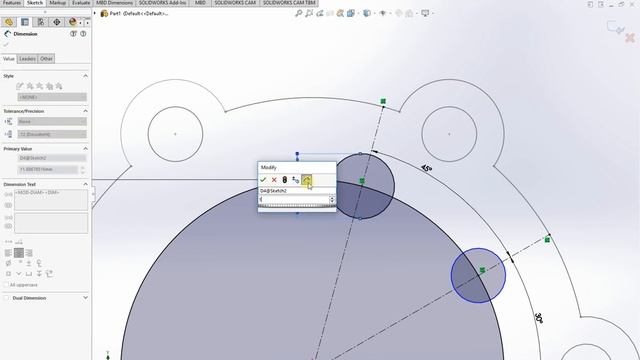
Task: Select the 30° angle dimension
Action: pos(539,318)
